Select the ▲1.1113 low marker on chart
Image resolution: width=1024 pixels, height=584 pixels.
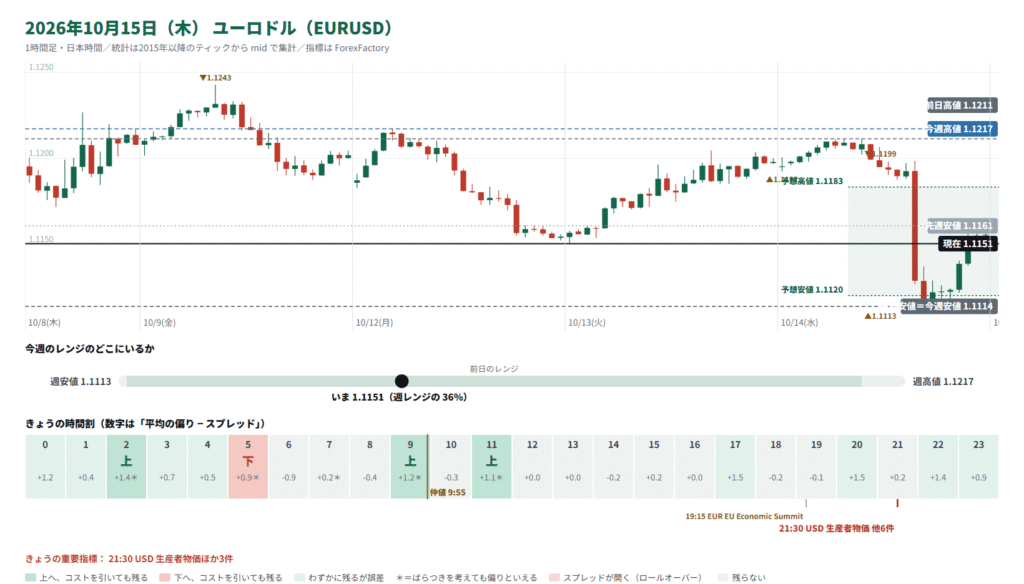(880, 316)
